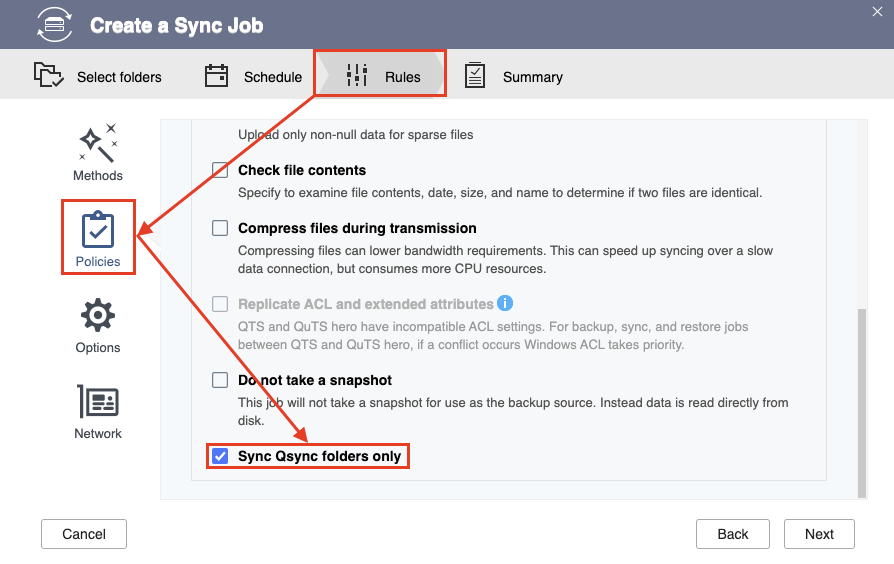
Task: Open the Methods section icon
Action: coord(97,143)
